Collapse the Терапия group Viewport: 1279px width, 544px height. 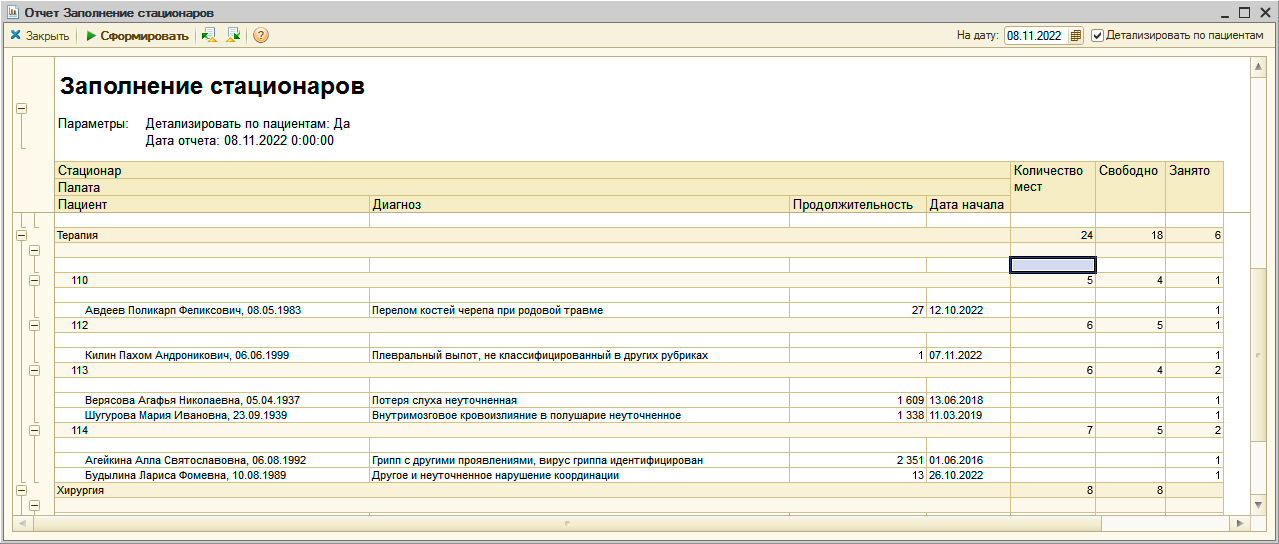[21, 236]
